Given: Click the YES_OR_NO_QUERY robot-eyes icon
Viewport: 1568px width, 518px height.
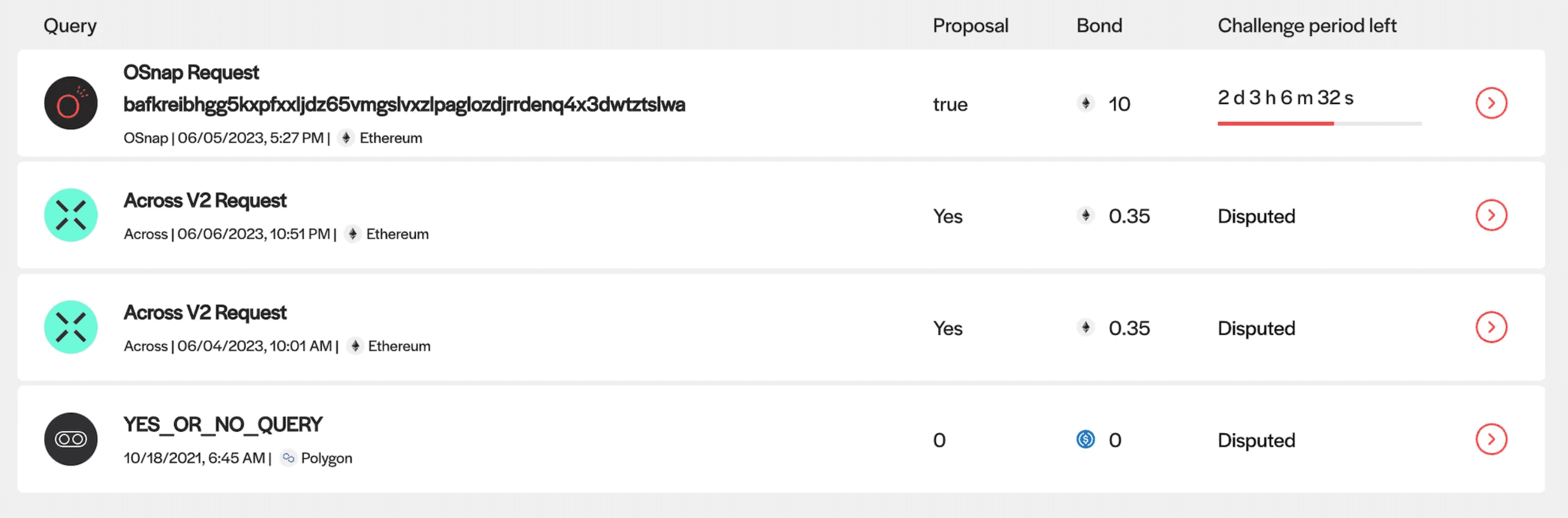Looking at the screenshot, I should click(x=71, y=439).
